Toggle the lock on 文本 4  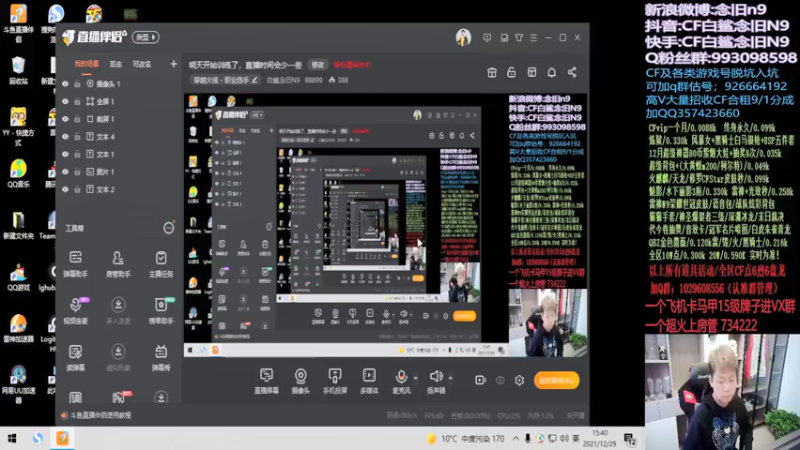click(x=78, y=137)
